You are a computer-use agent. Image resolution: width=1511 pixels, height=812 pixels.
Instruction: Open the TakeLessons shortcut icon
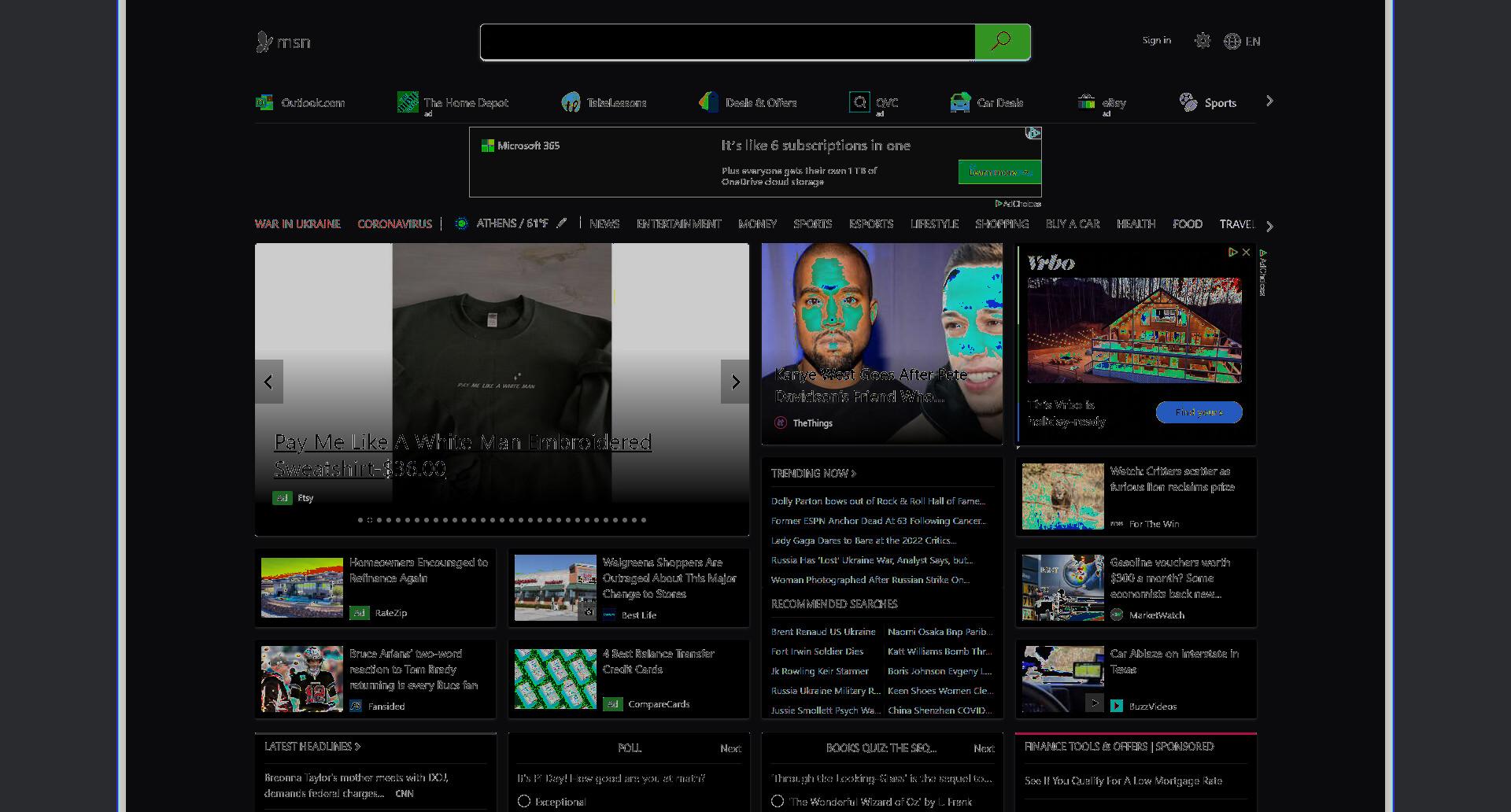(571, 102)
